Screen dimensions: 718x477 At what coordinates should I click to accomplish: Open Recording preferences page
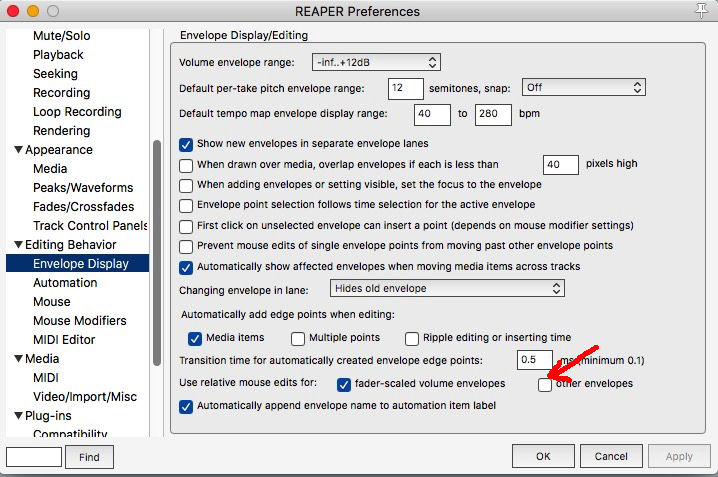[x=61, y=93]
